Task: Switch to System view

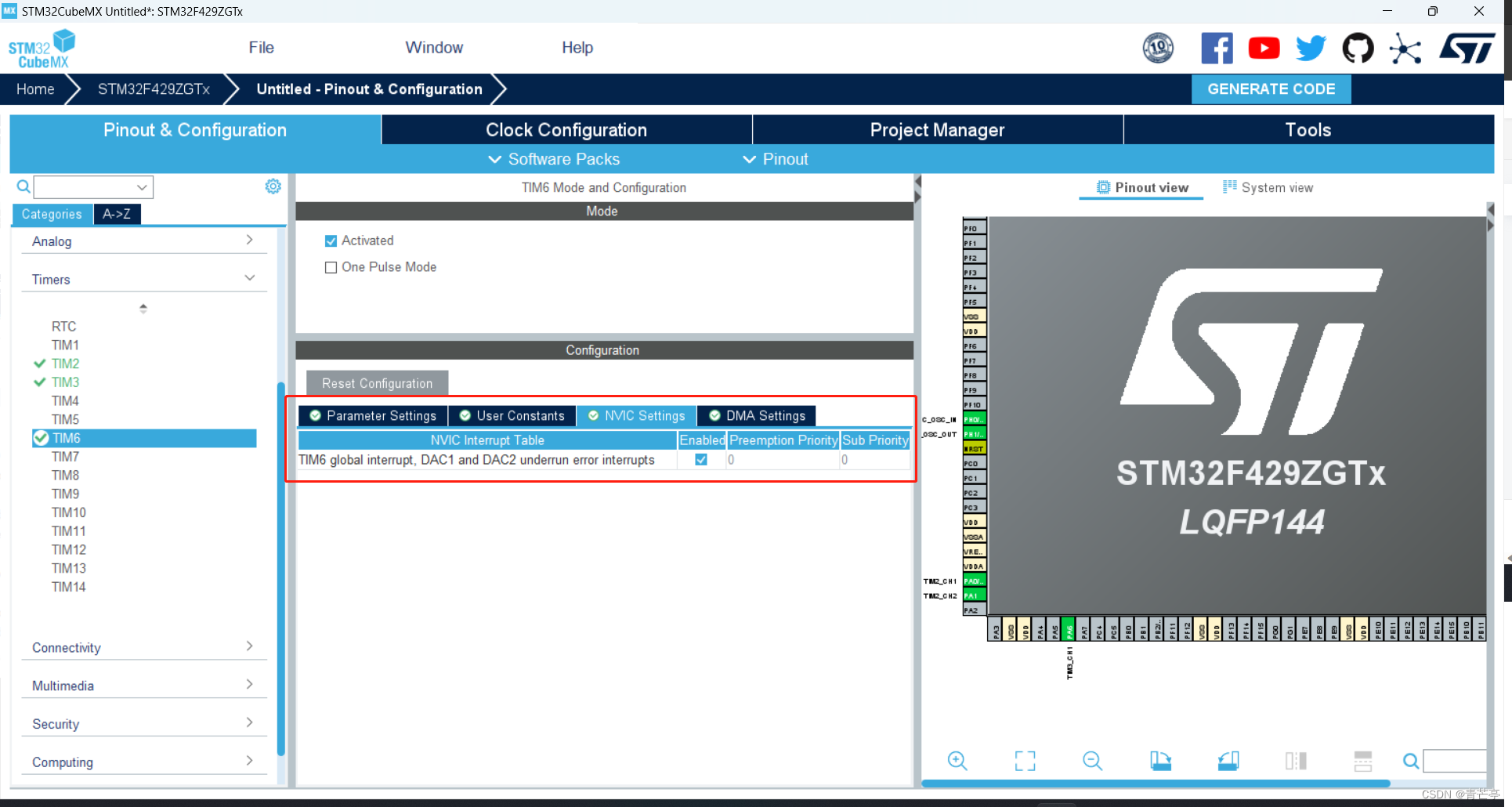Action: tap(1268, 188)
